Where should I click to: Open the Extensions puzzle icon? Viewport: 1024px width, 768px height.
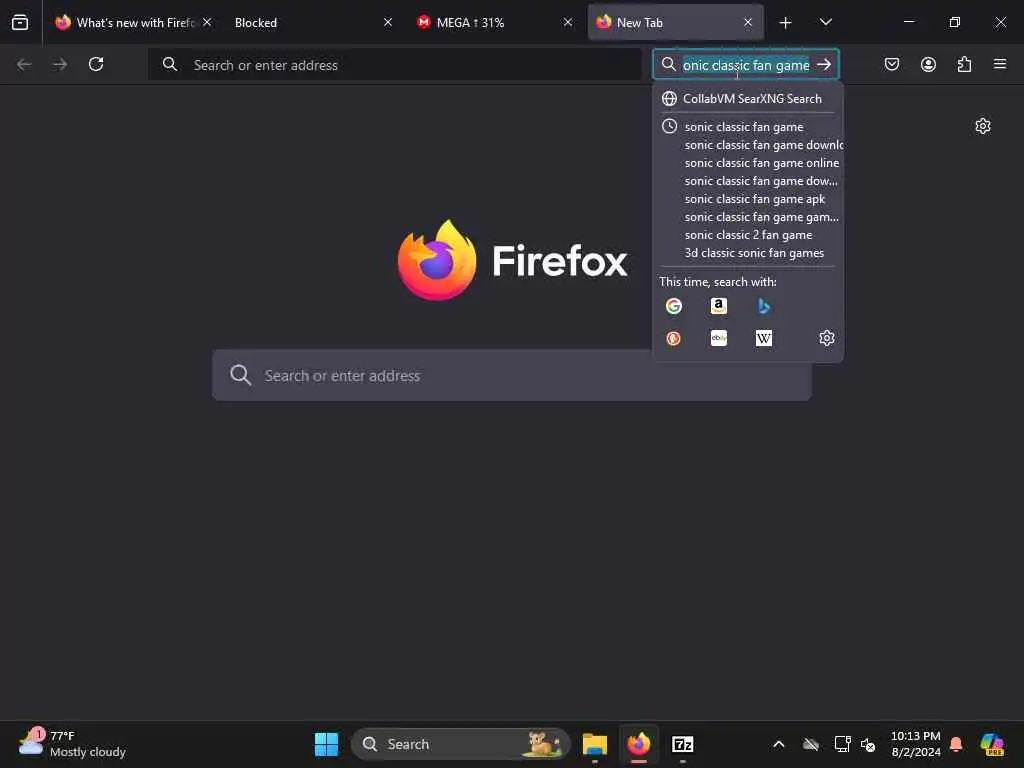coord(965,64)
